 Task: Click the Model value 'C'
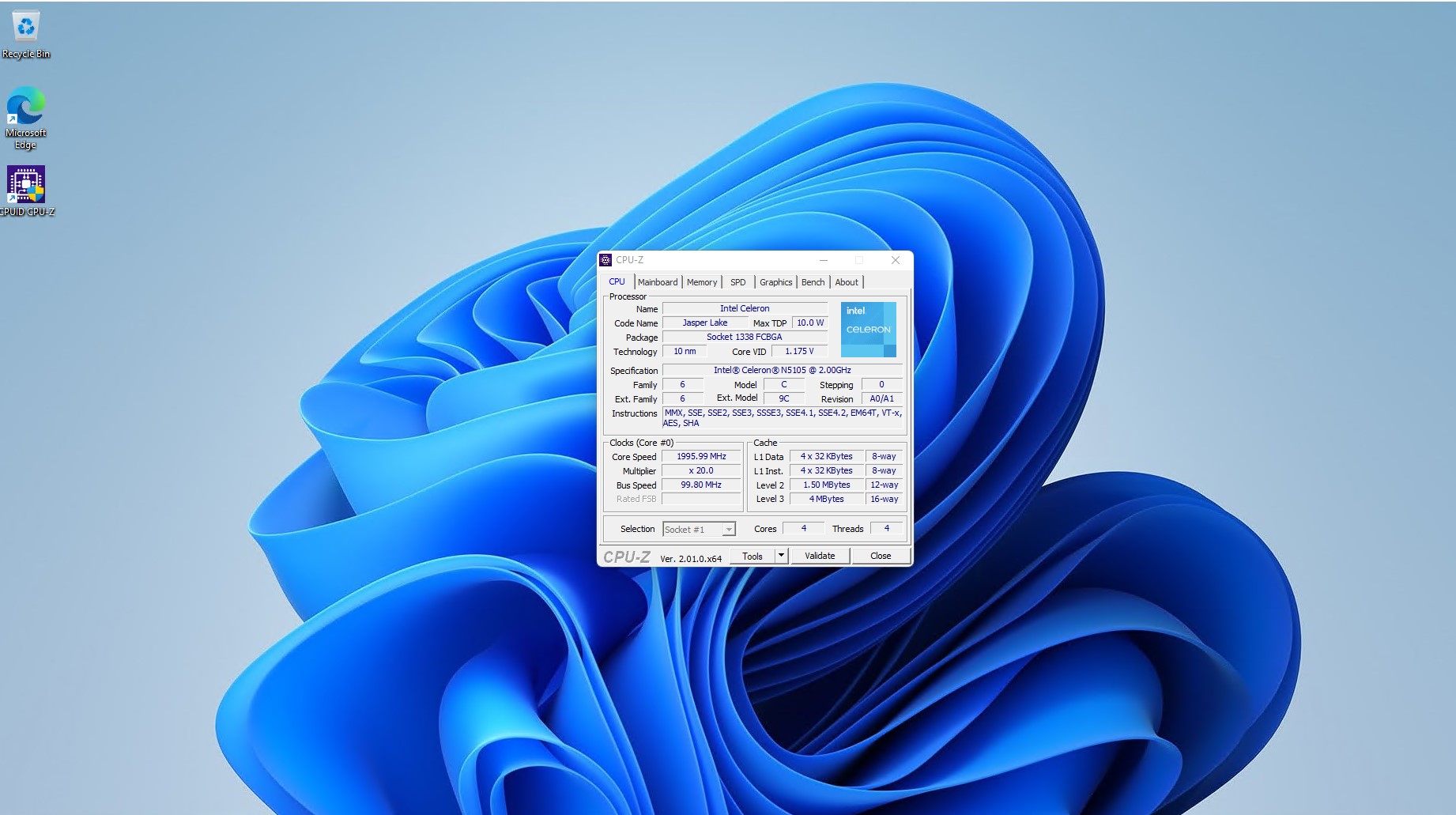pos(784,385)
